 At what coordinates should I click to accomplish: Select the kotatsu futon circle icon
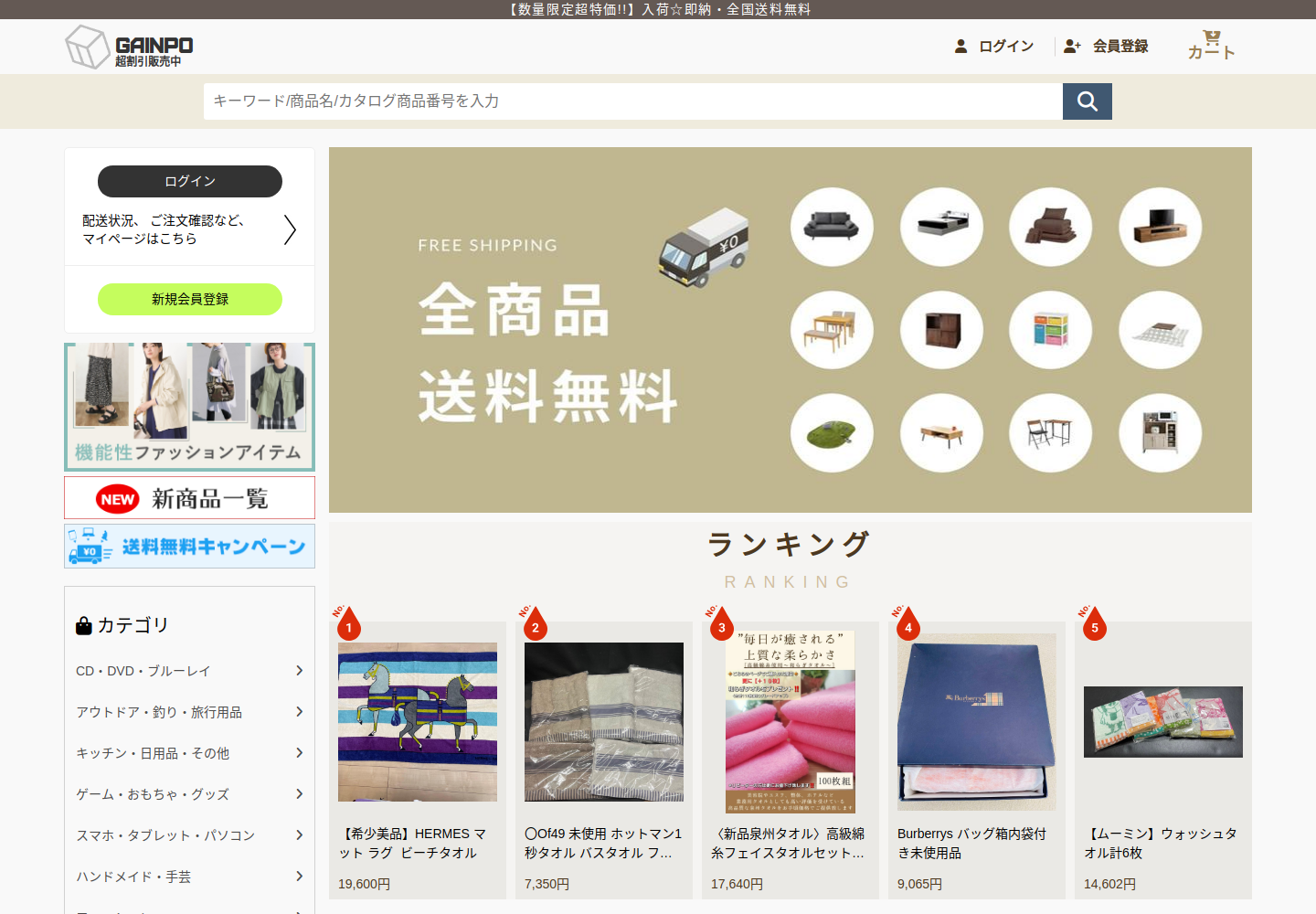click(1161, 330)
